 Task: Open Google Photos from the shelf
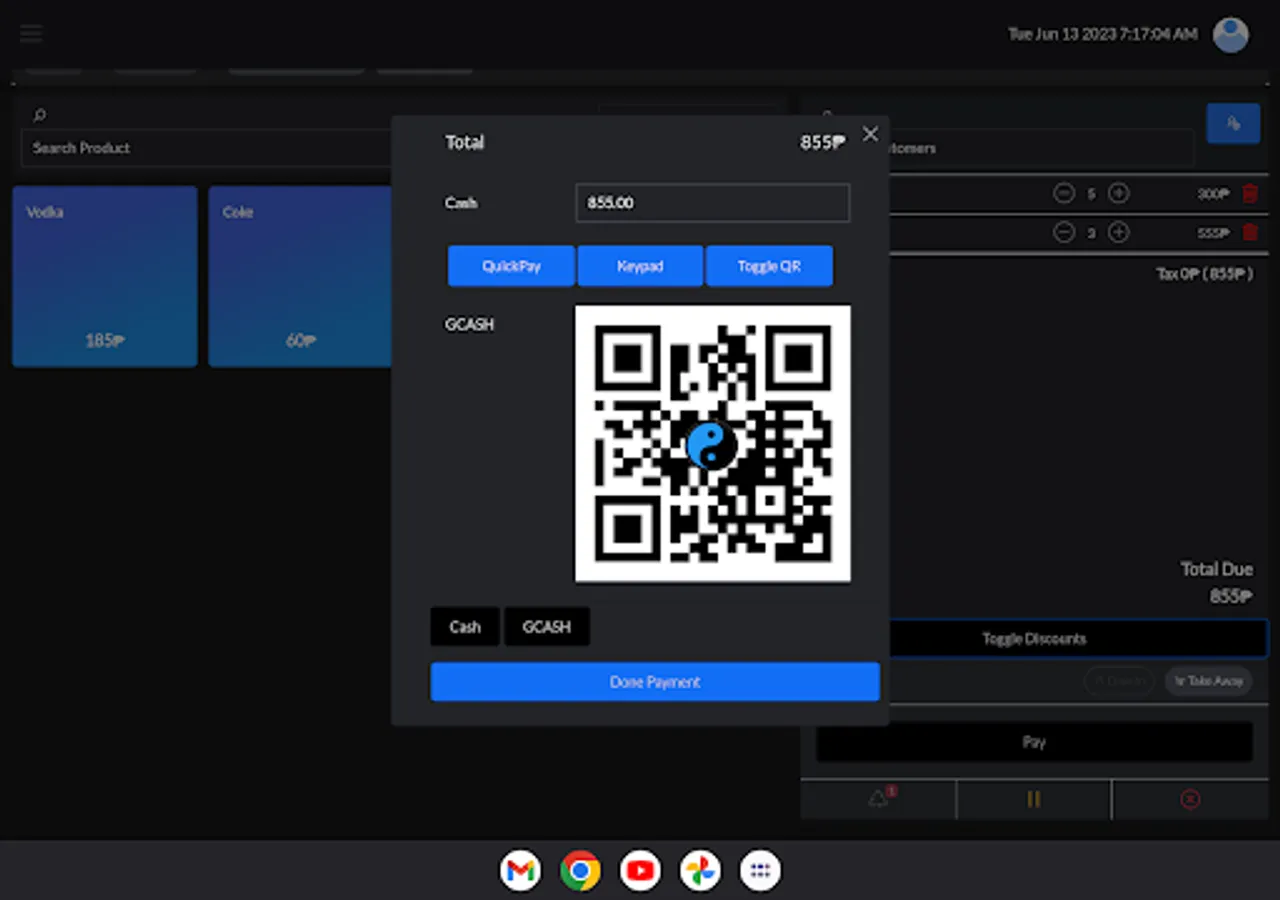(700, 871)
